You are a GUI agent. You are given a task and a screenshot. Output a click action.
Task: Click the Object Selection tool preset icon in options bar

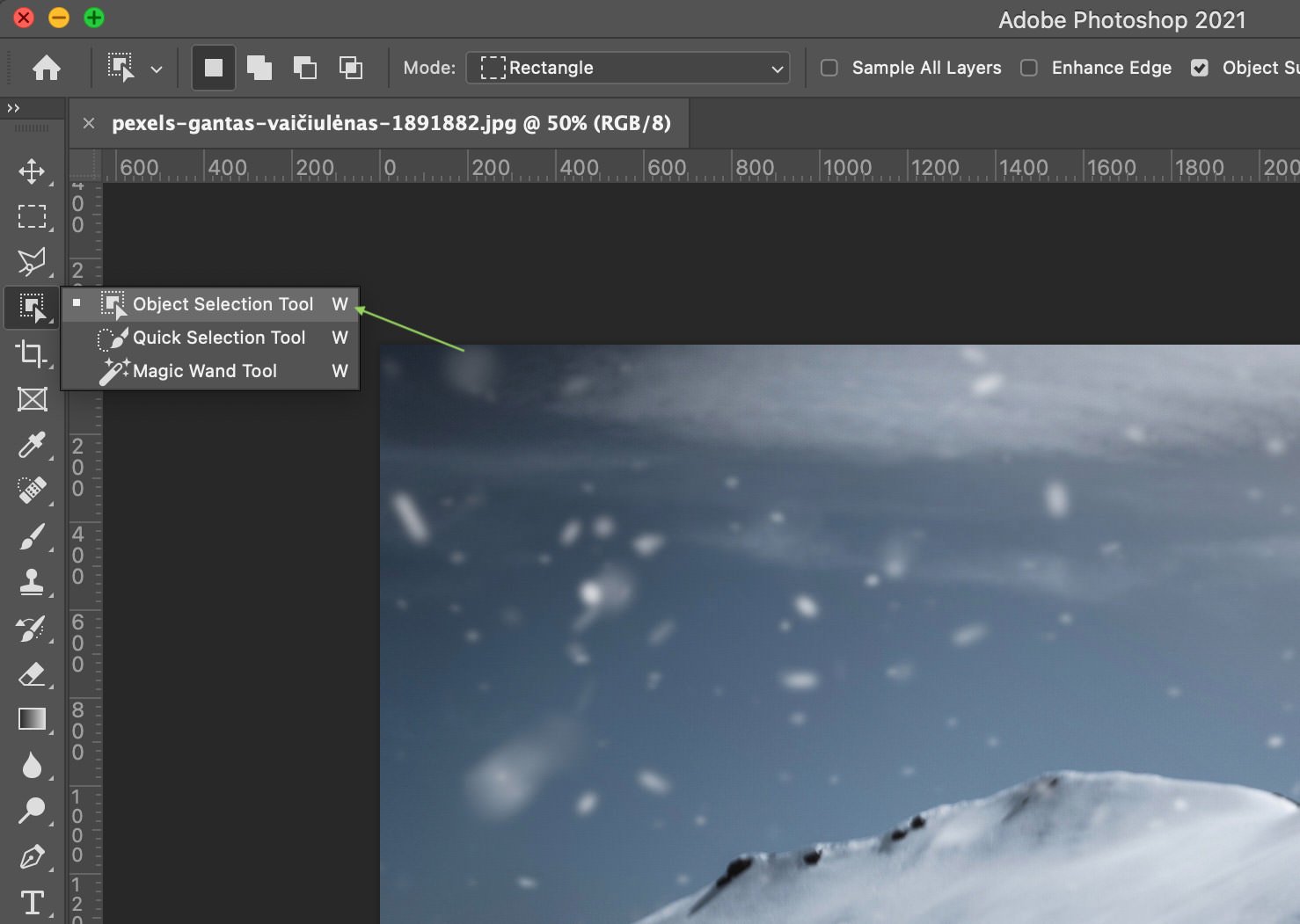121,68
